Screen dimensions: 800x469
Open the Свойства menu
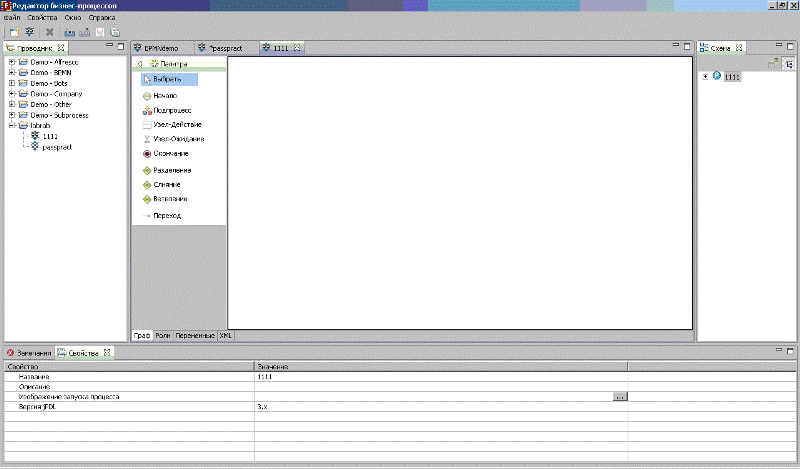click(43, 18)
